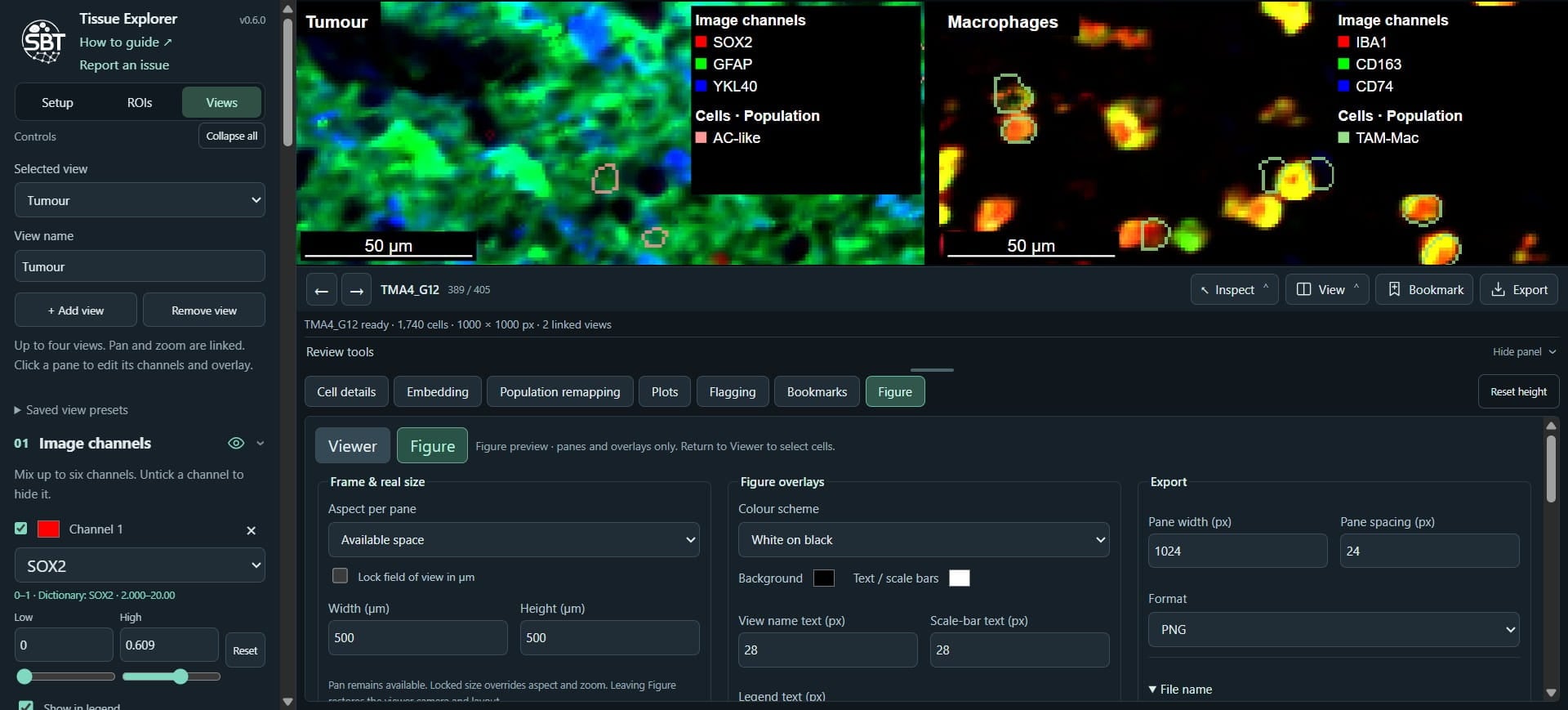Toggle Show in legend checkbox
The height and width of the screenshot is (710, 1568).
26,706
